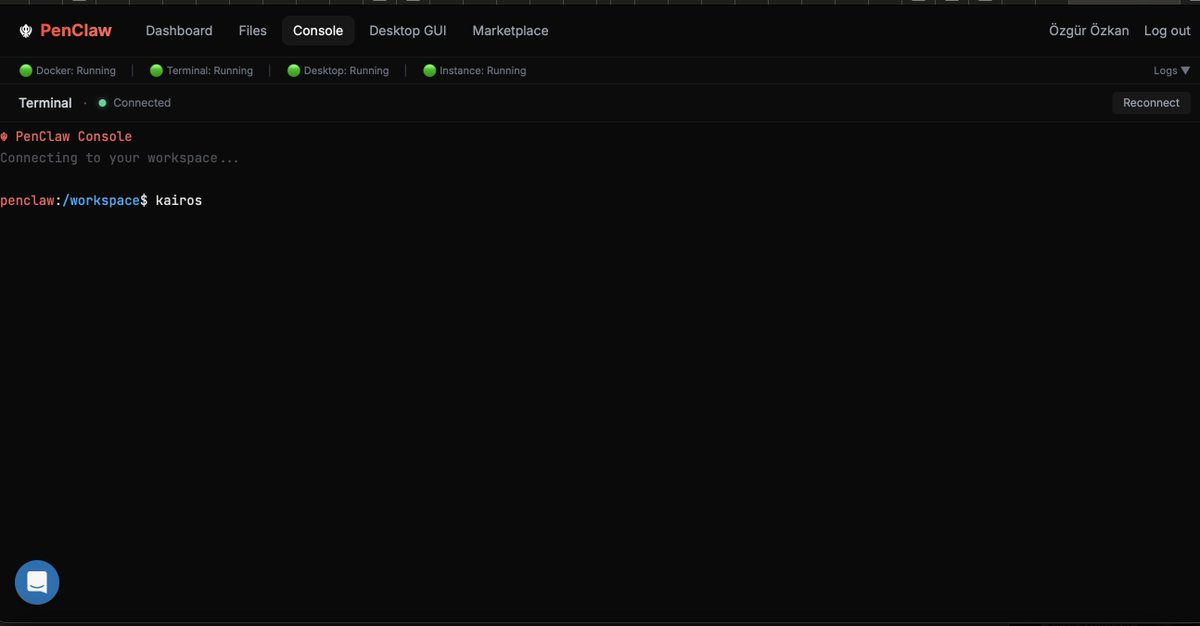1200x626 pixels.
Task: Click the Reconnect button
Action: tap(1151, 103)
